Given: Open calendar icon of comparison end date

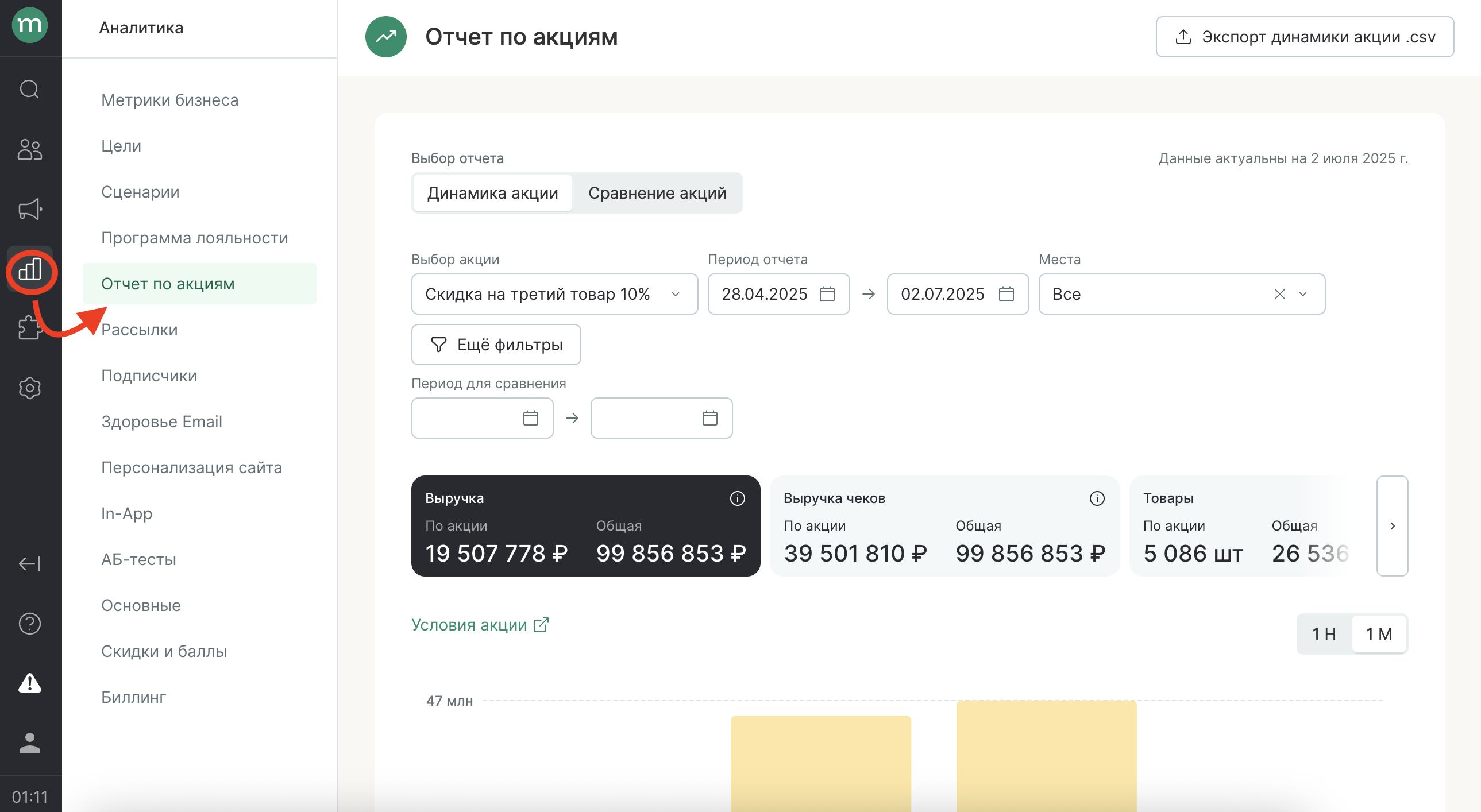Looking at the screenshot, I should pyautogui.click(x=710, y=419).
